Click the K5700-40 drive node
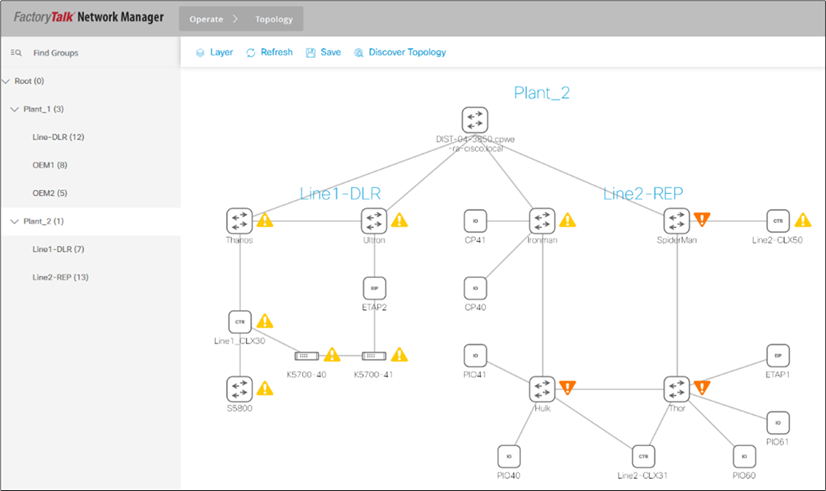 (x=307, y=356)
